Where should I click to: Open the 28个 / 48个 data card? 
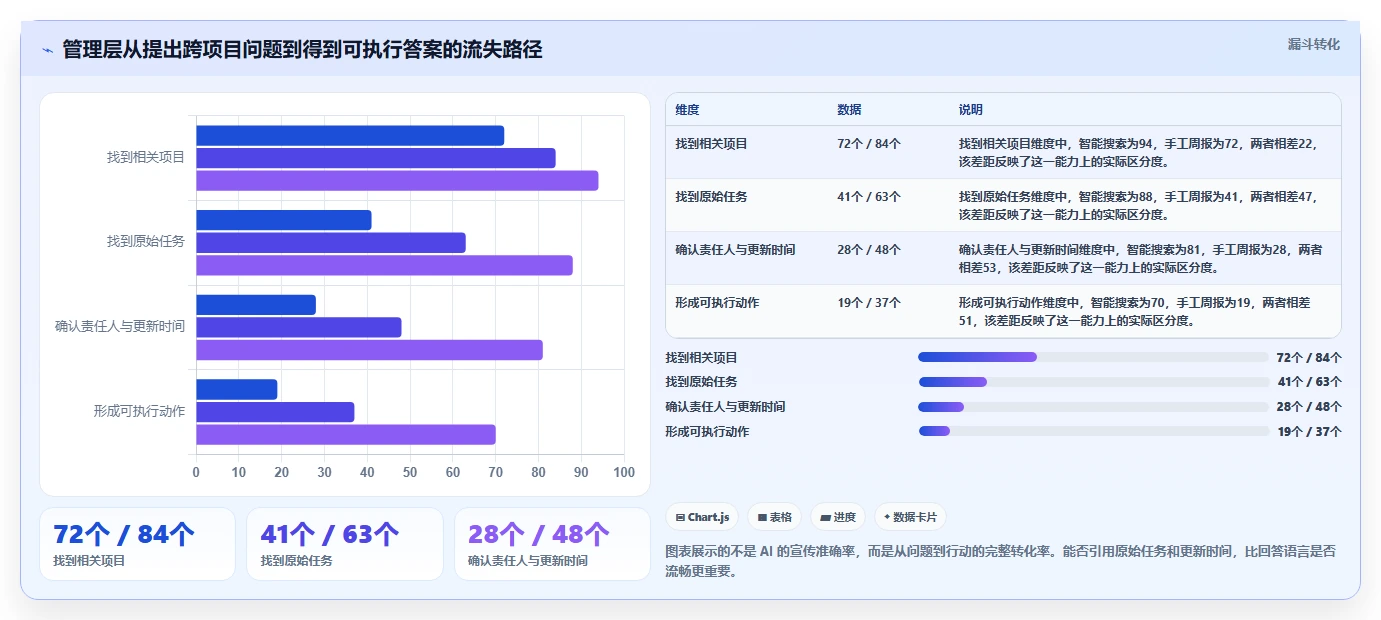552,544
